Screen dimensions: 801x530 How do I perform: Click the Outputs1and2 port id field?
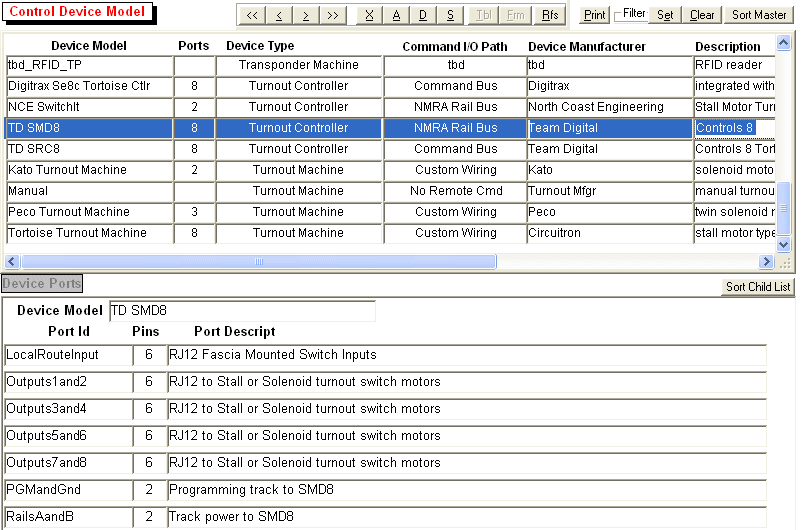pyautogui.click(x=68, y=382)
